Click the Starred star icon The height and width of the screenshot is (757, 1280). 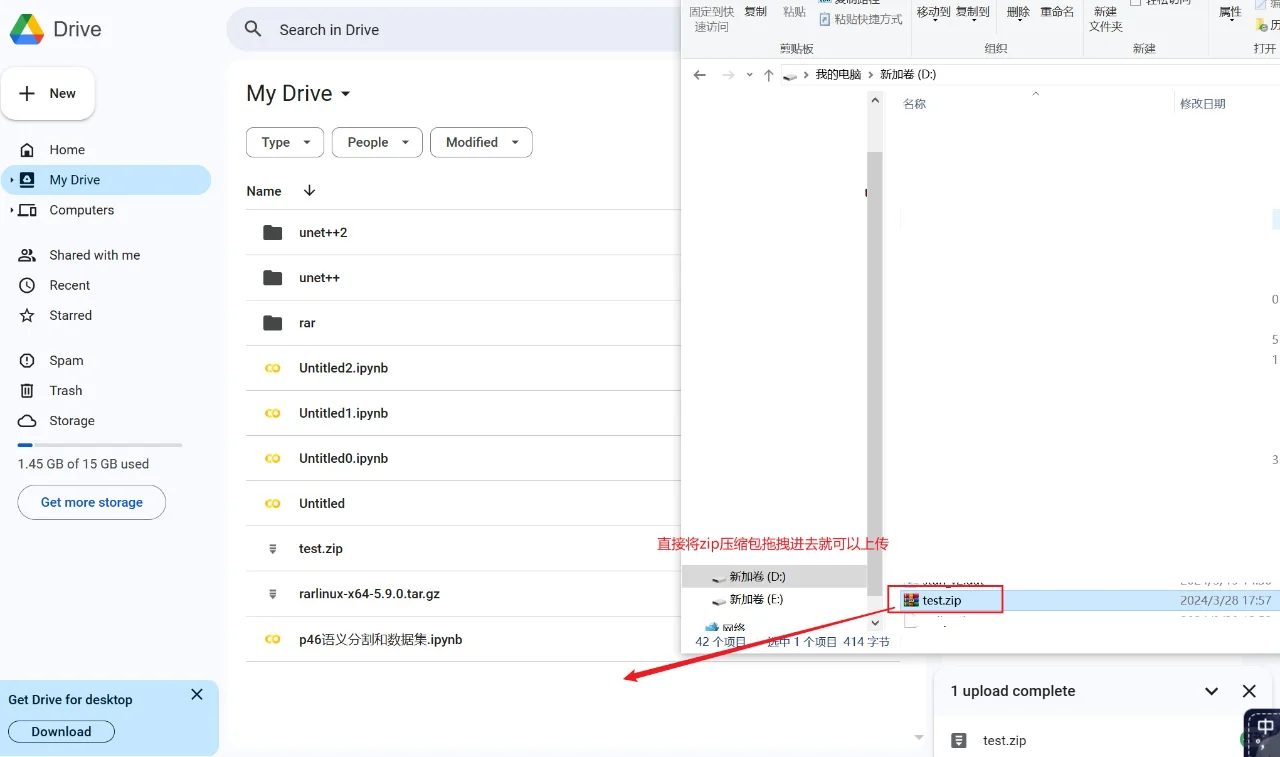coord(27,316)
